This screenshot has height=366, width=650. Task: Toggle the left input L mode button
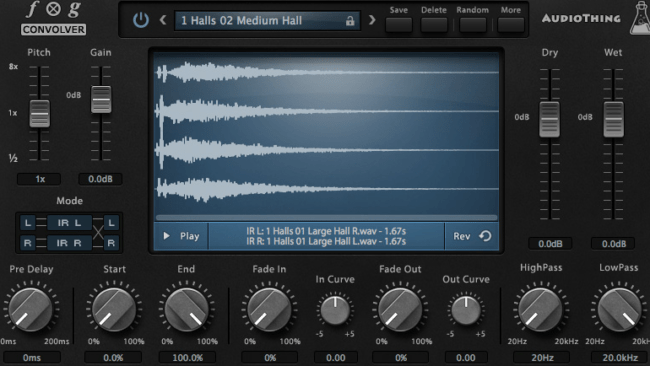coord(28,223)
